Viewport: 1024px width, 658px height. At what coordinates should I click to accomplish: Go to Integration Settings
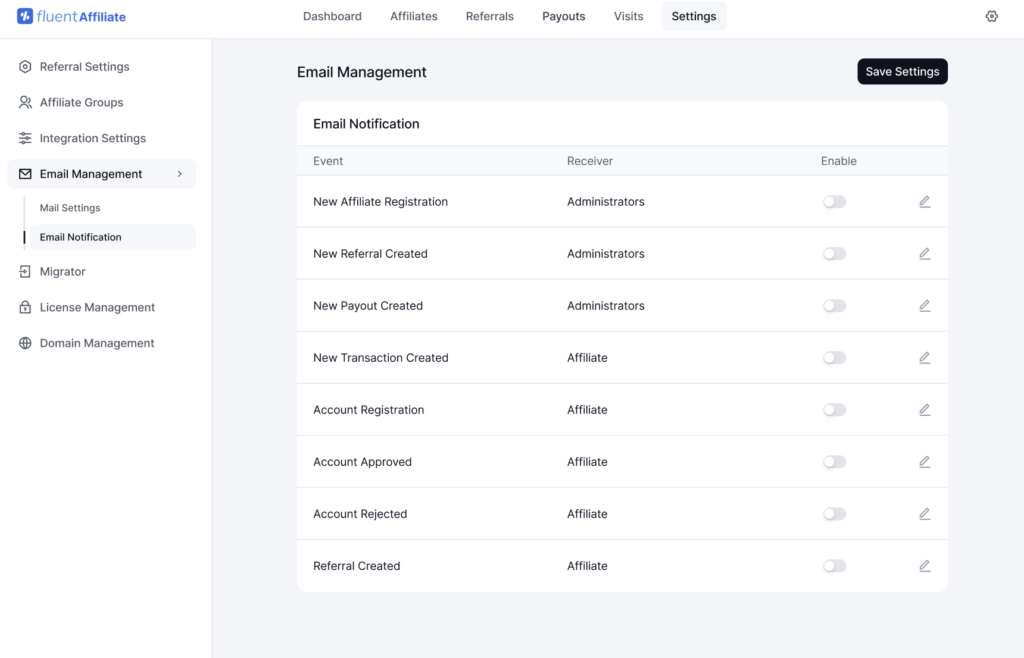pyautogui.click(x=92, y=138)
